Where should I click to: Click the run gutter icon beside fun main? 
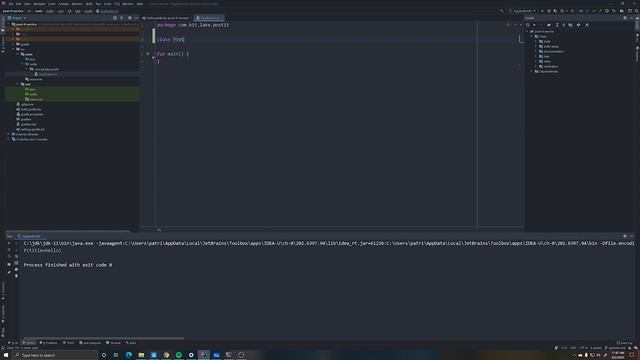[148, 54]
